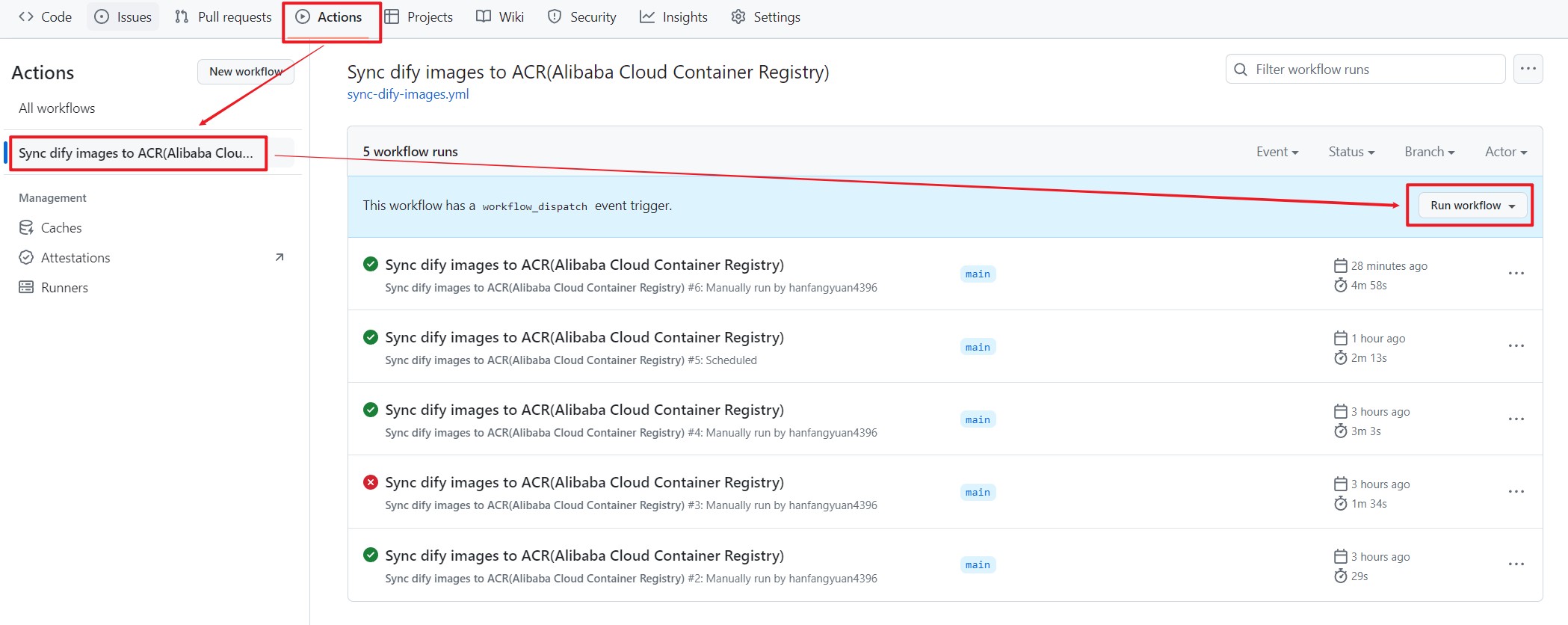This screenshot has width=1568, height=625.
Task: Click stopwatch icon beside 4m 58s
Action: click(x=1341, y=285)
